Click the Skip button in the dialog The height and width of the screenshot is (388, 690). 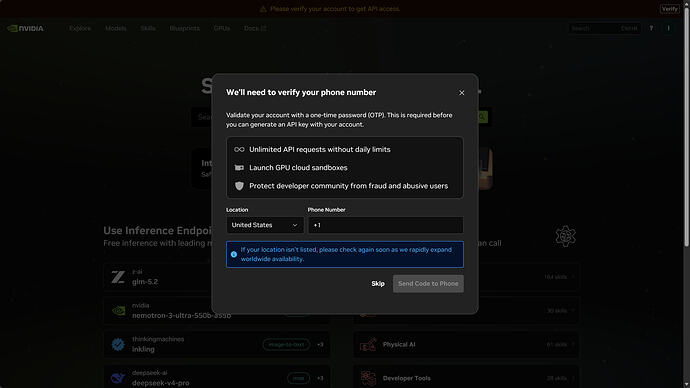[378, 284]
